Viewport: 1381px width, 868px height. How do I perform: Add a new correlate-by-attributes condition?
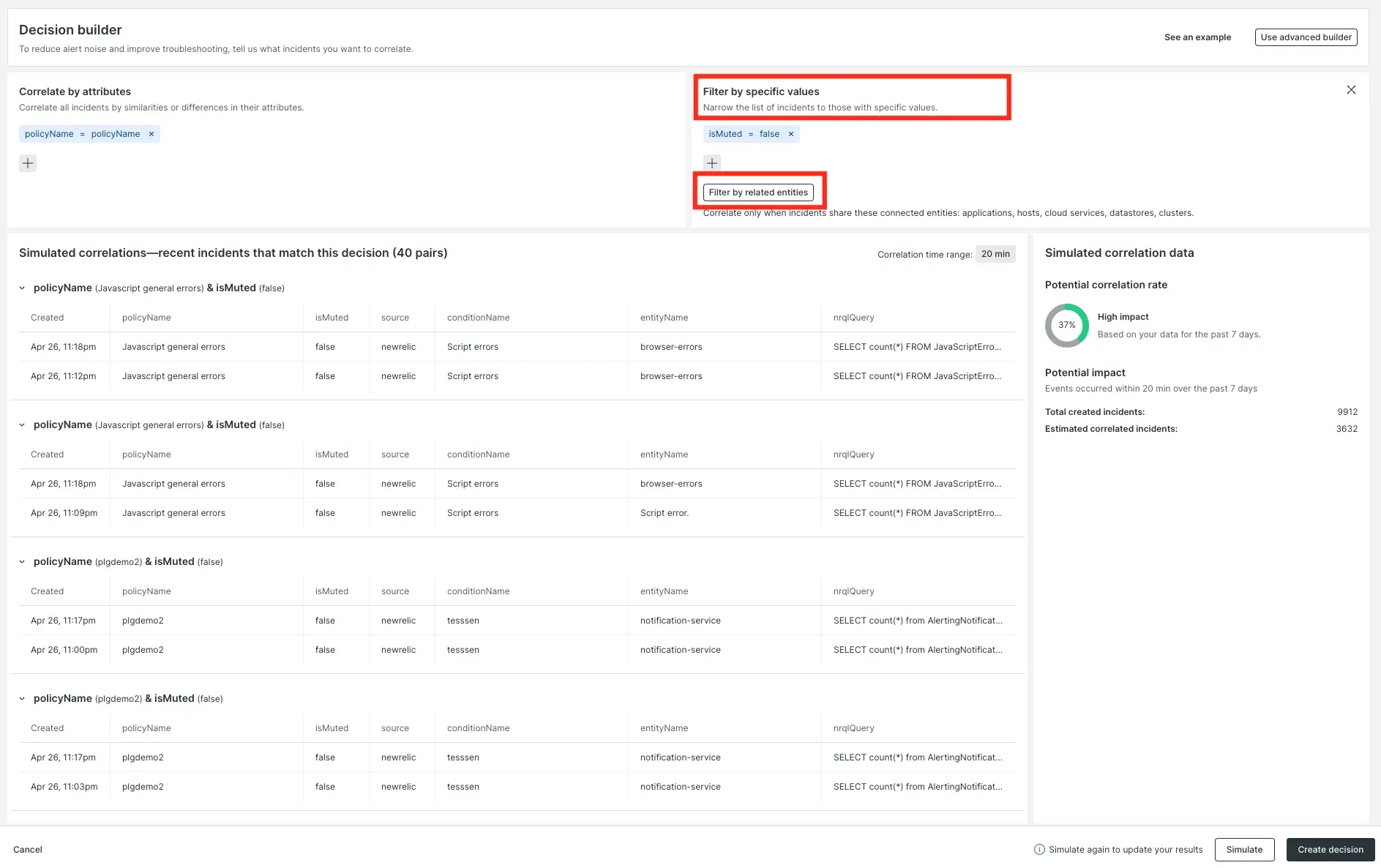(28, 163)
